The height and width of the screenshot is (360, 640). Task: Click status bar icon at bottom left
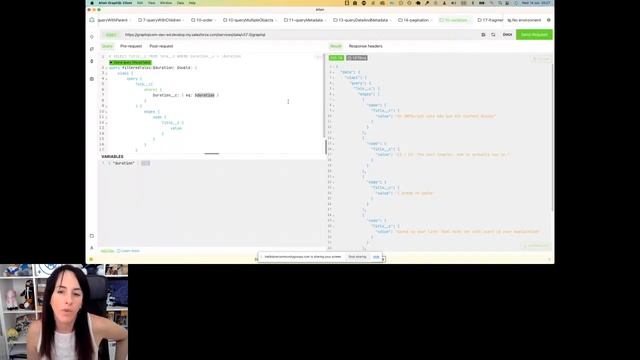pyautogui.click(x=91, y=259)
